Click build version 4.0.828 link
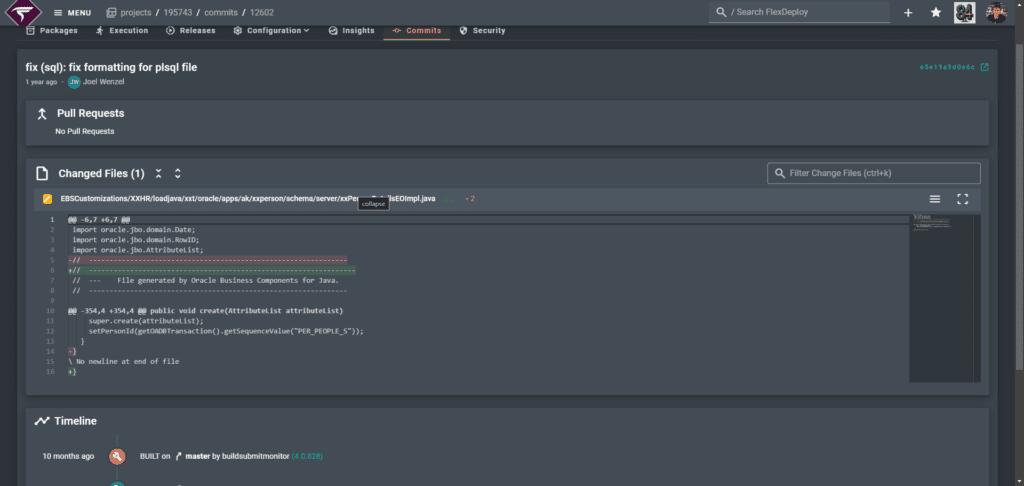The image size is (1024, 486). 307,456
